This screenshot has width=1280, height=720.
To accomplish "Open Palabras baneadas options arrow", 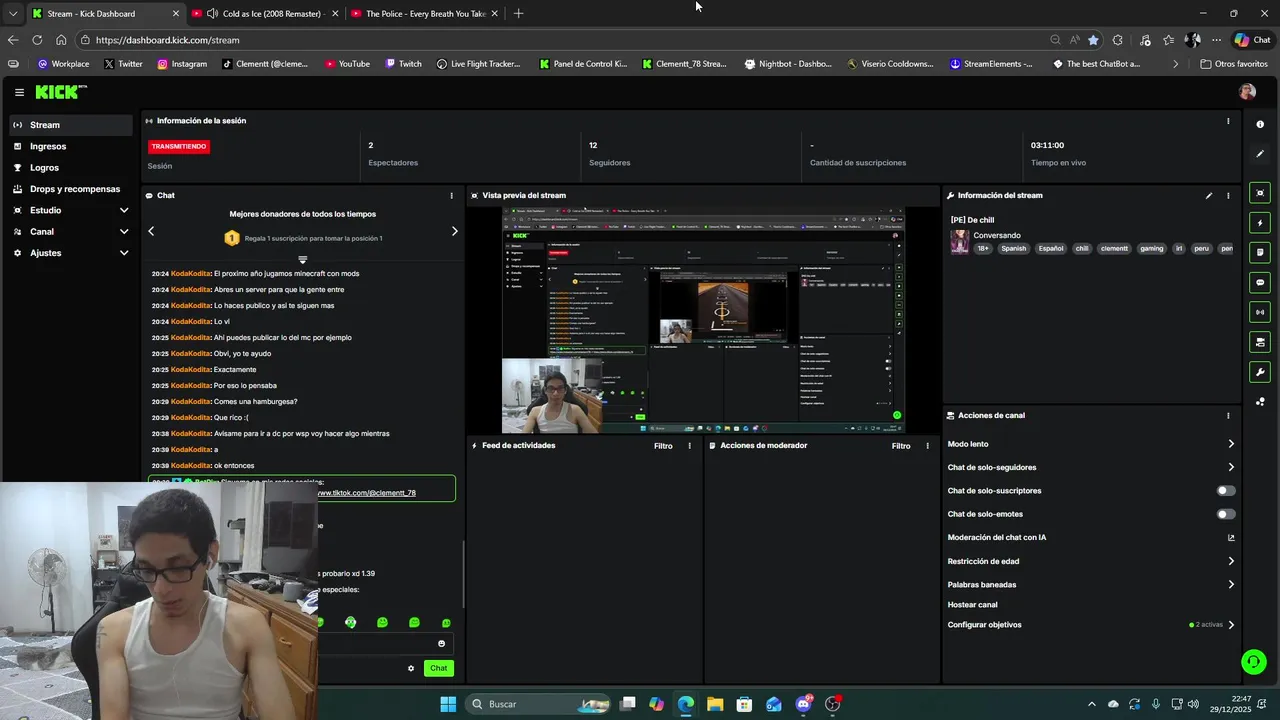I will [1231, 585].
